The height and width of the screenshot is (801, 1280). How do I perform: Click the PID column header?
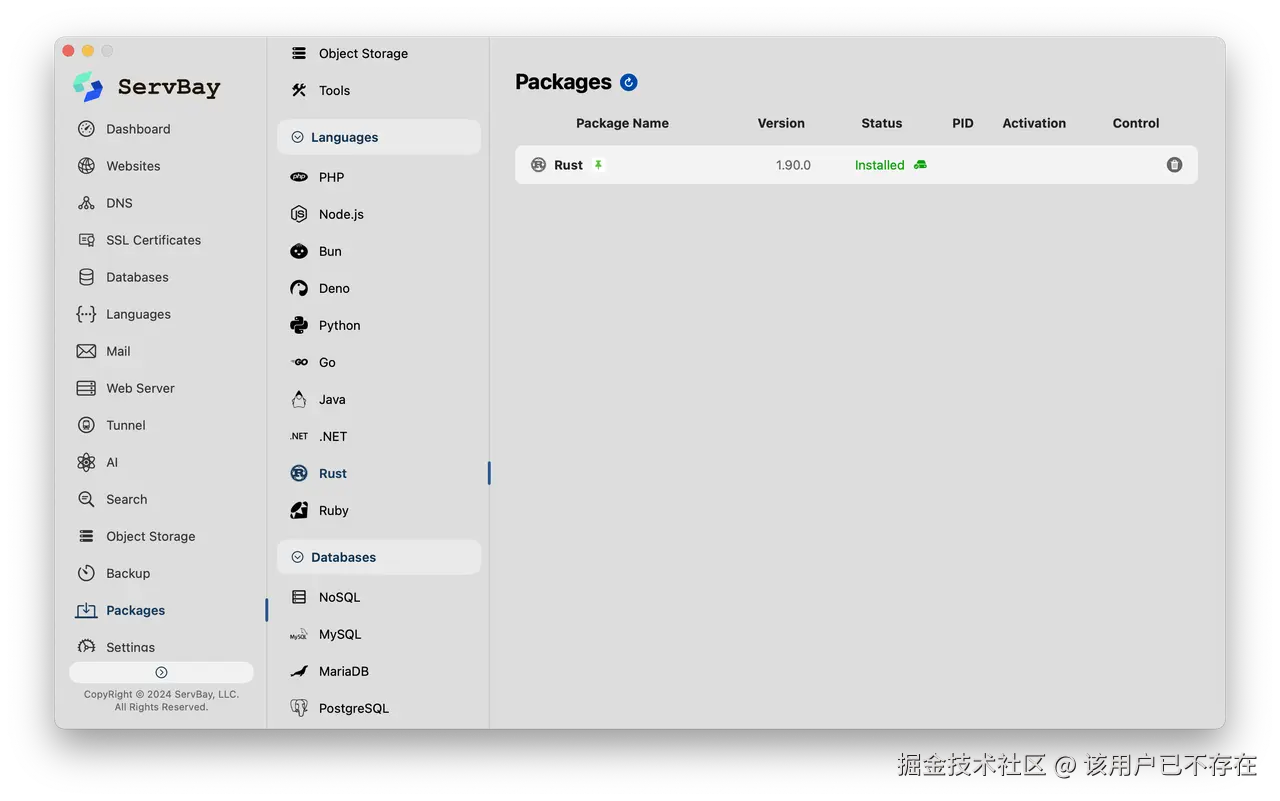click(963, 123)
